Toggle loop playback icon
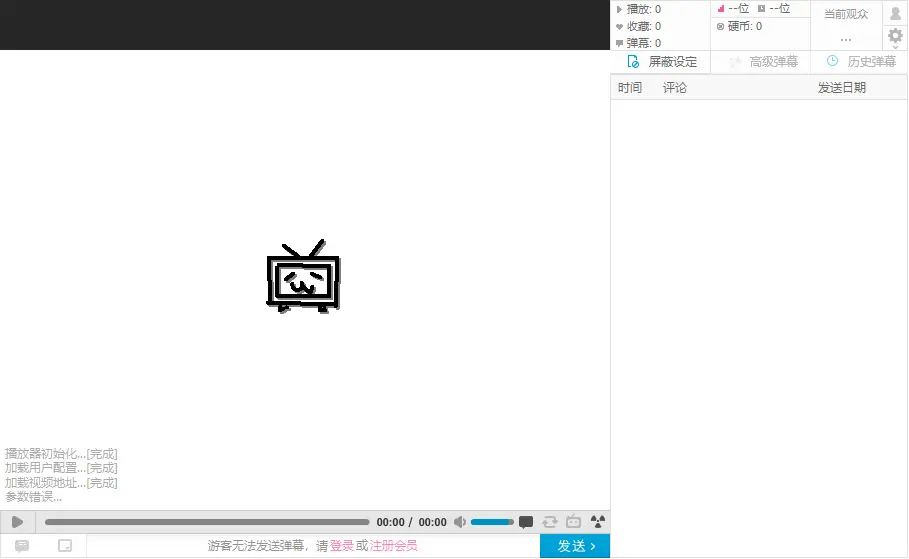The width and height of the screenshot is (909, 559). 550,522
